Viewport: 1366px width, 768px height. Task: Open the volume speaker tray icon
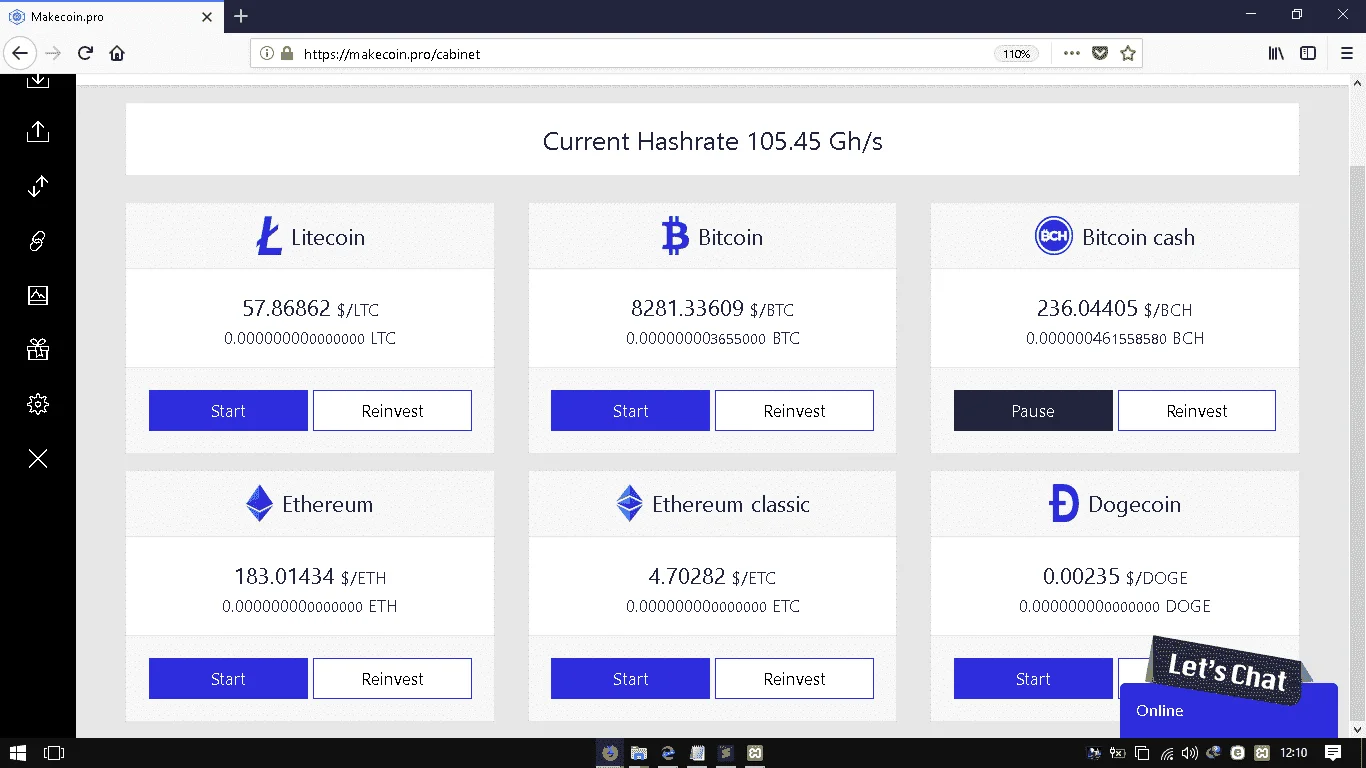pyautogui.click(x=1189, y=753)
